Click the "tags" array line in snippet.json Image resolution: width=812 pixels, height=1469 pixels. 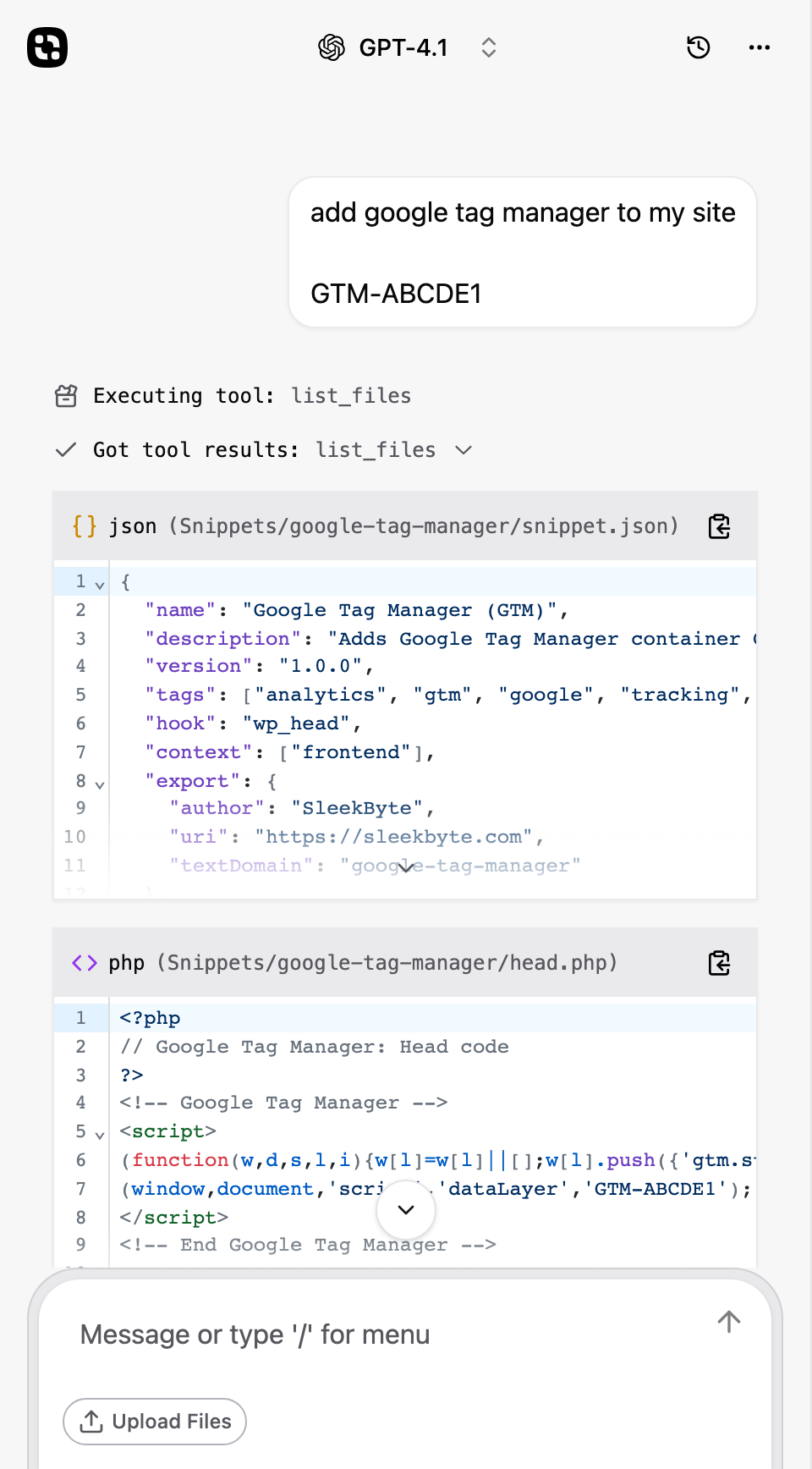pyautogui.click(x=448, y=696)
